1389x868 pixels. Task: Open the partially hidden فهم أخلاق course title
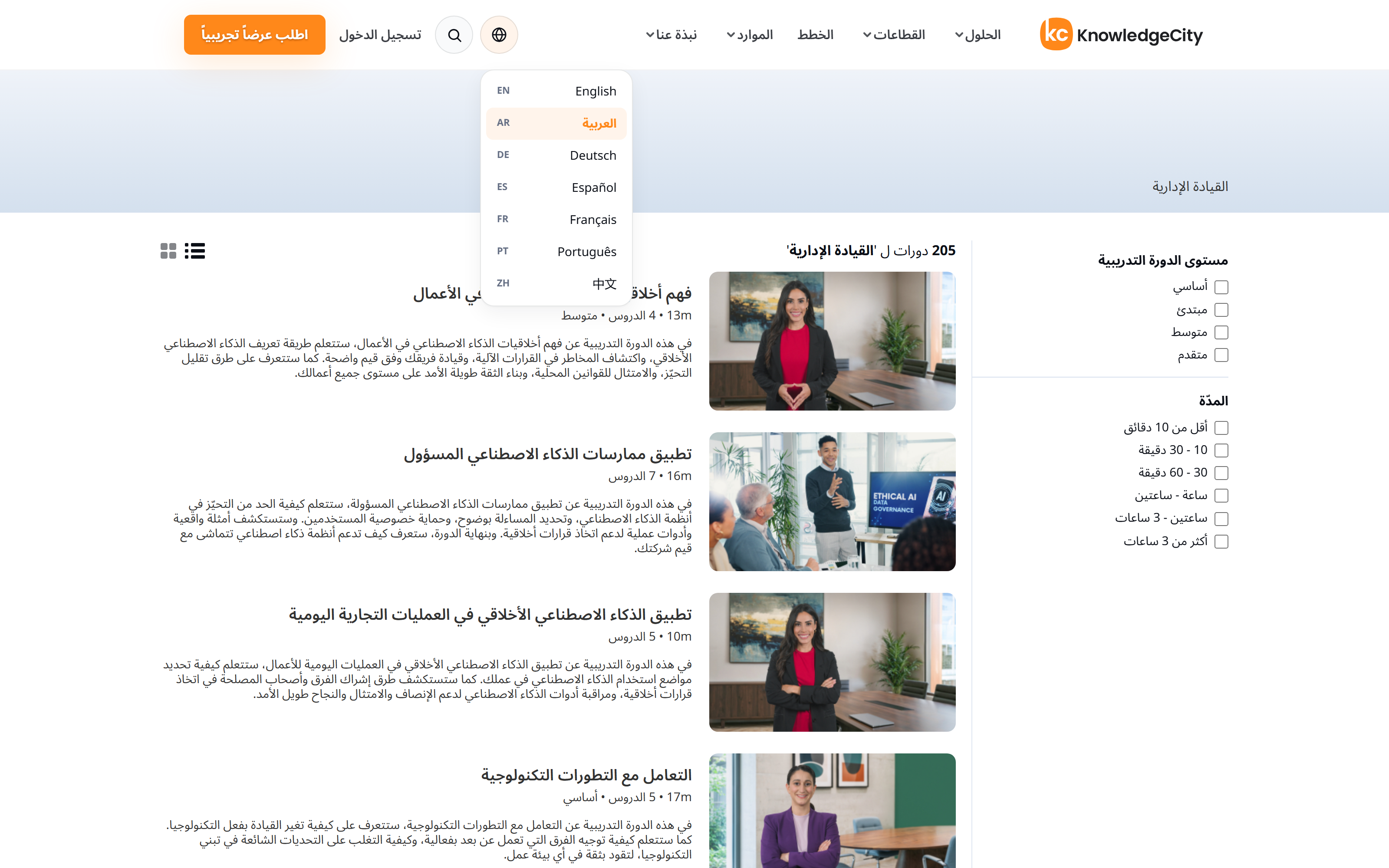pyautogui.click(x=662, y=293)
